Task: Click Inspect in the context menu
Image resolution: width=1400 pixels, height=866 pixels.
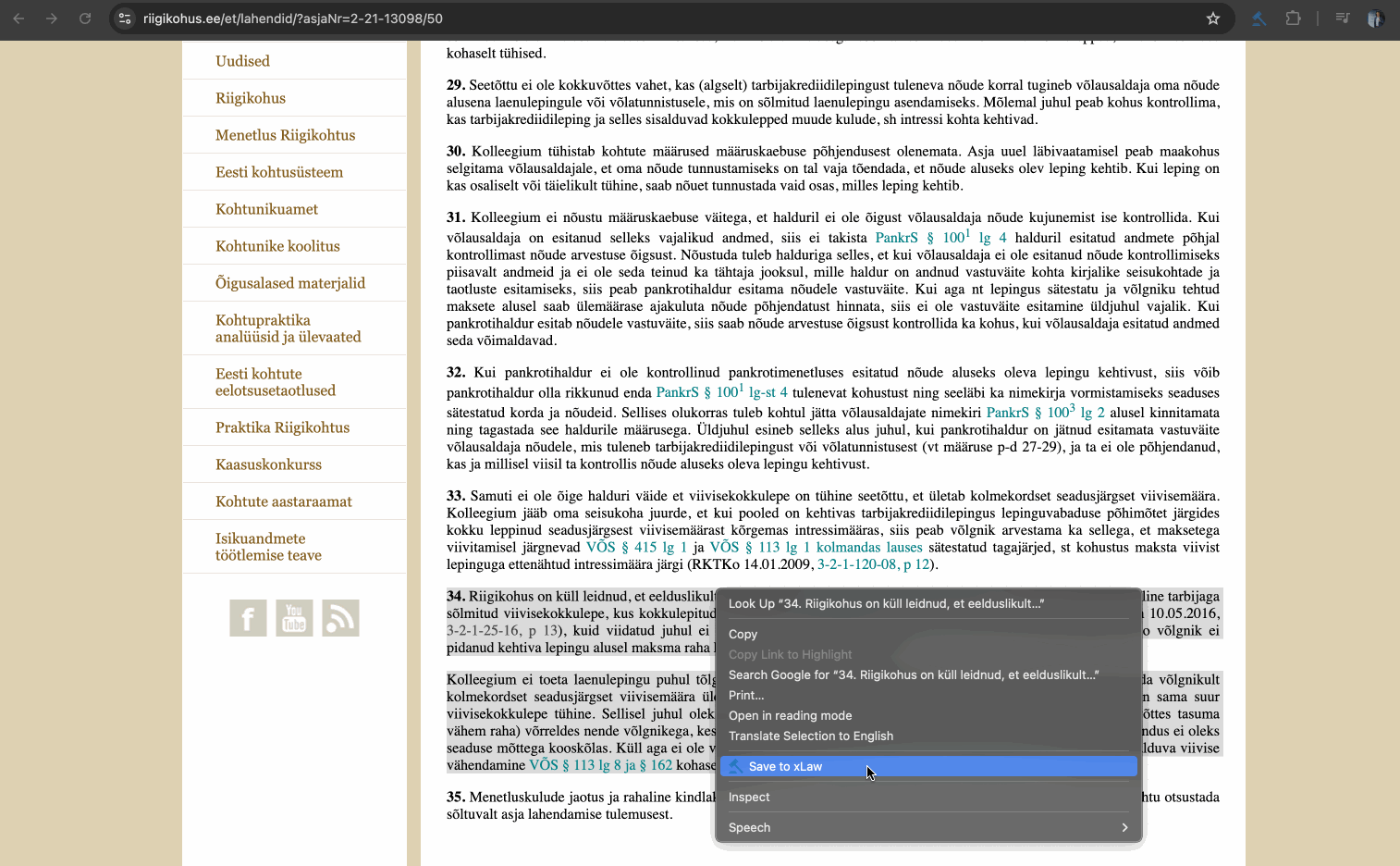Action: 749,797
